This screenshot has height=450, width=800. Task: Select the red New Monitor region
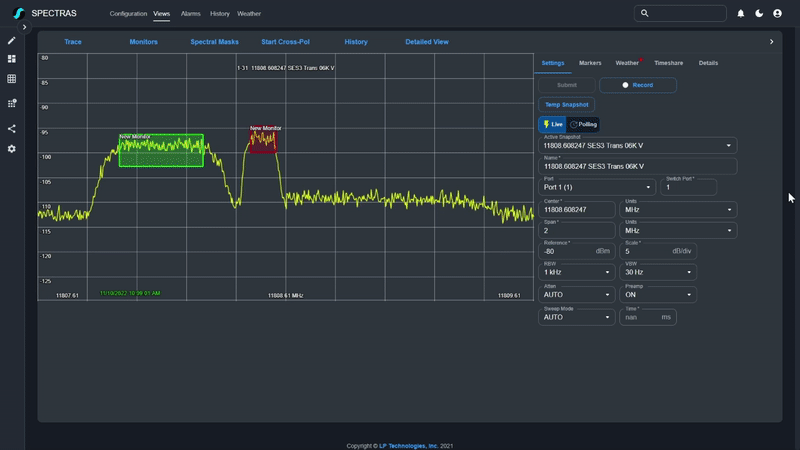pyautogui.click(x=263, y=141)
